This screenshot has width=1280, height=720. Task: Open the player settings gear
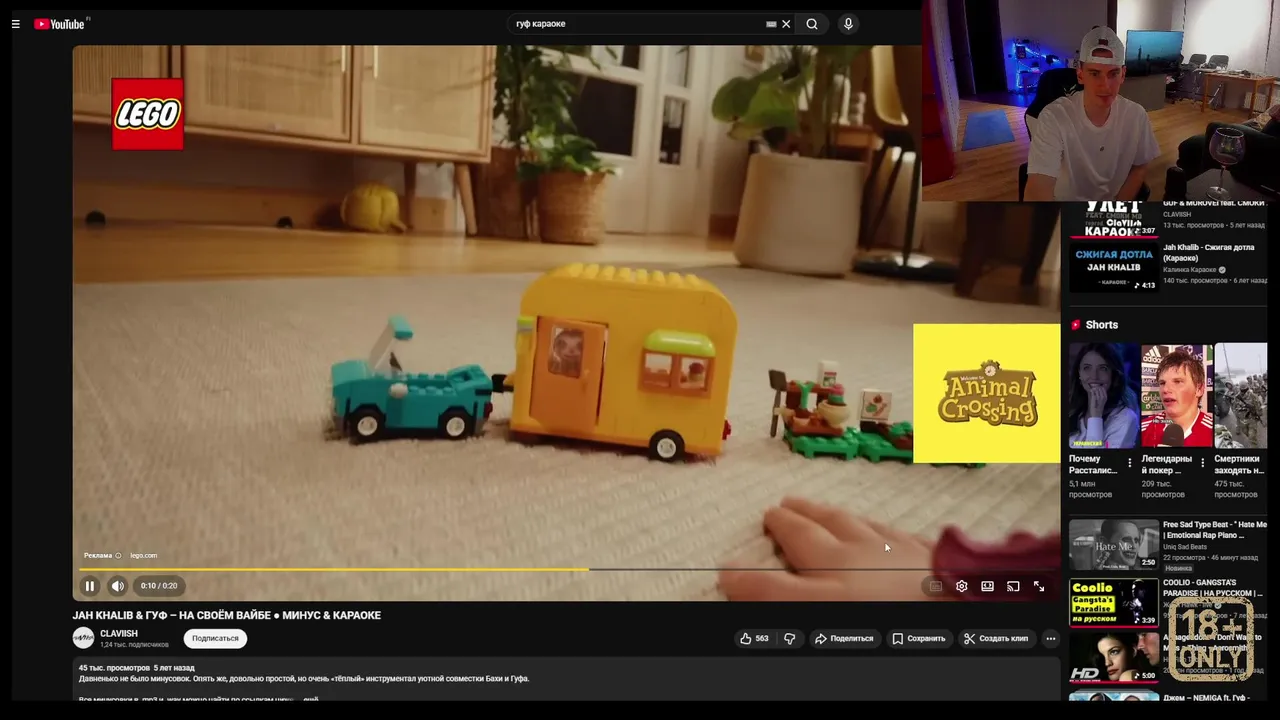click(962, 586)
